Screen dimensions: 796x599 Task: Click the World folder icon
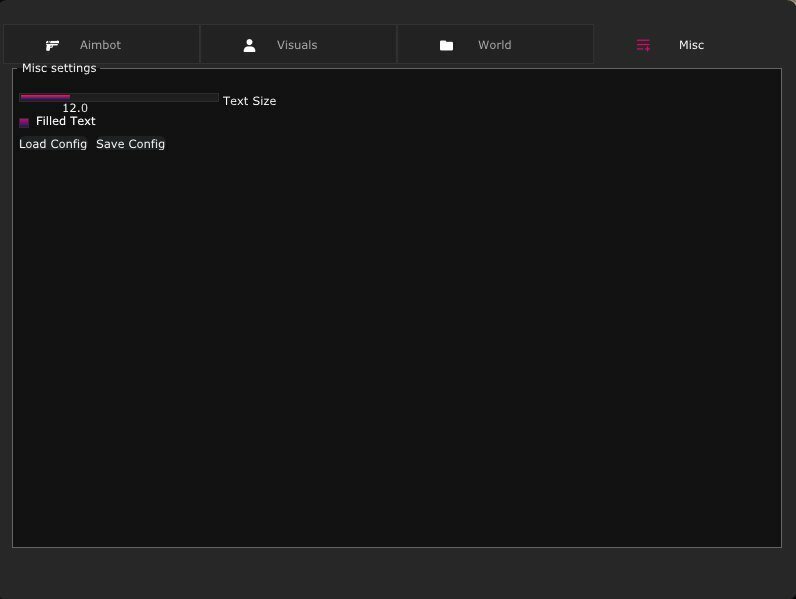click(446, 46)
